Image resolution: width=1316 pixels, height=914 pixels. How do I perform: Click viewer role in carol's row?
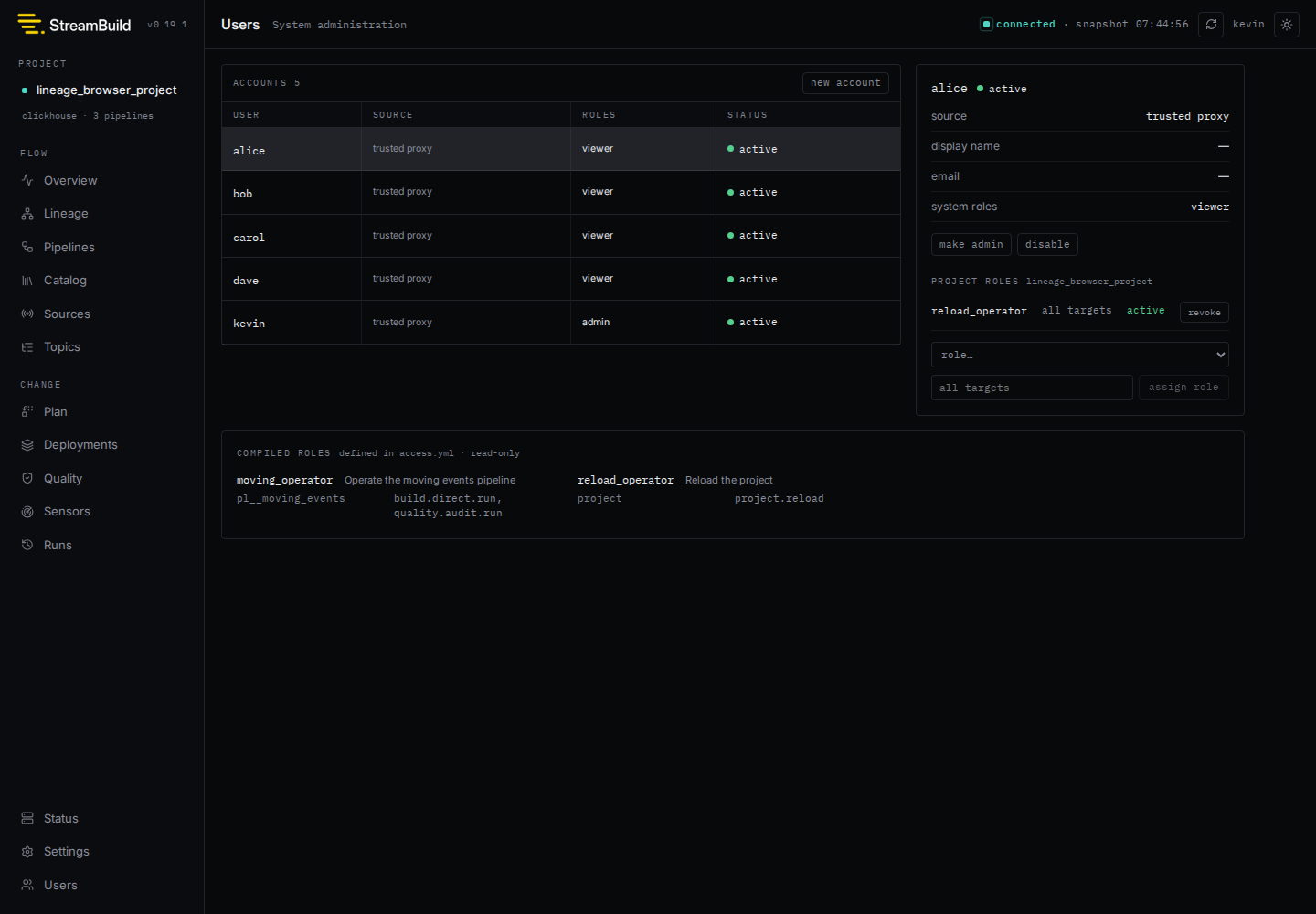[598, 236]
